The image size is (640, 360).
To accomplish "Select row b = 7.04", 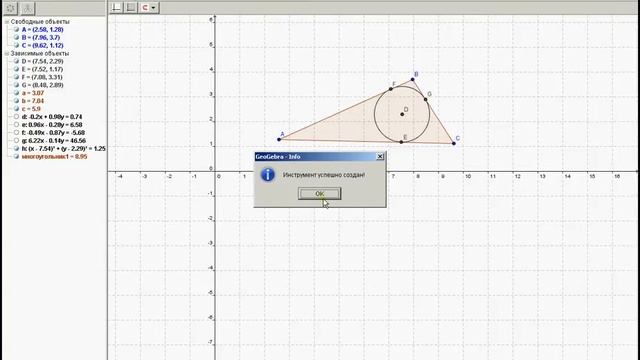I will (x=33, y=101).
